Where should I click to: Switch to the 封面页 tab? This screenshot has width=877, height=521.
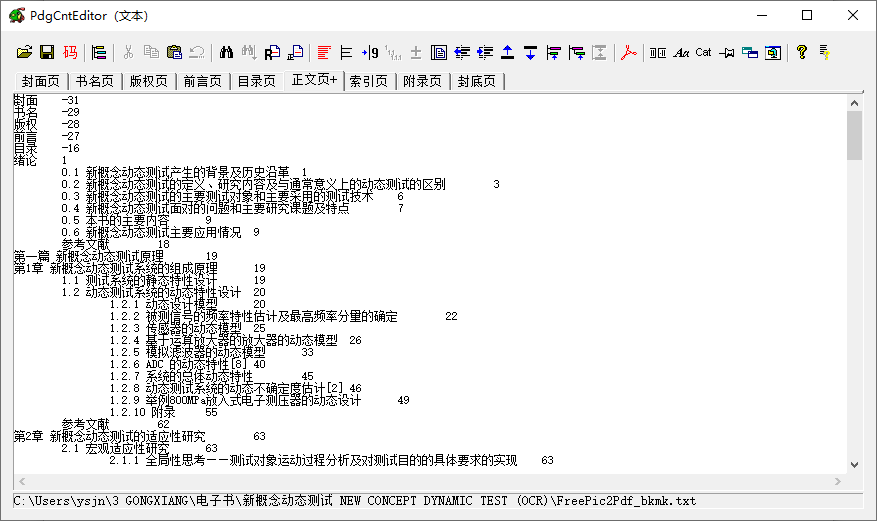[40, 82]
